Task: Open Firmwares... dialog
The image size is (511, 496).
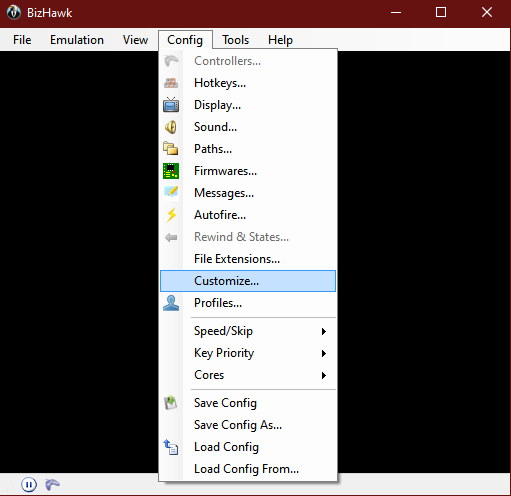Action: (248, 171)
